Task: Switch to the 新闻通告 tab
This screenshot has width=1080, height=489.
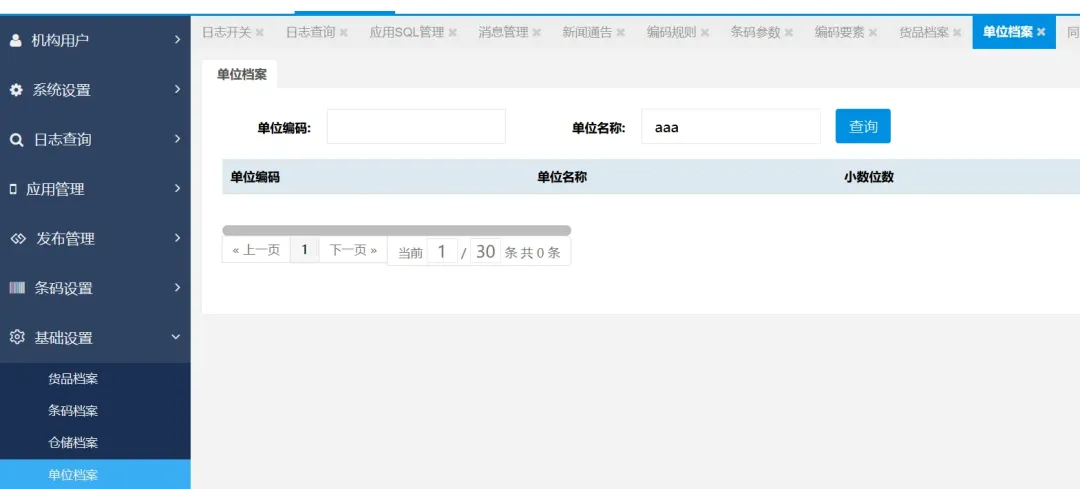Action: tap(588, 32)
